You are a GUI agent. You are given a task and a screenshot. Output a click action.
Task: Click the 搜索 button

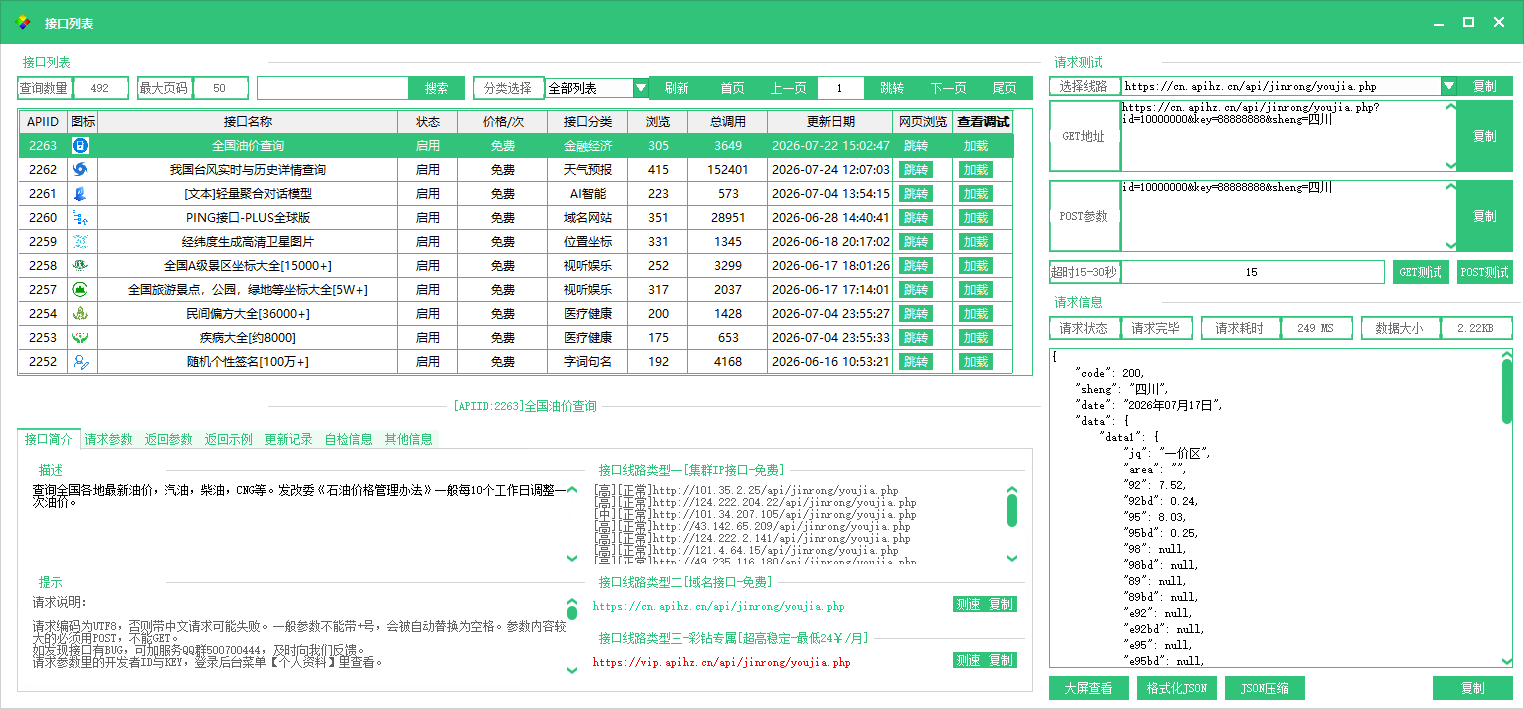click(x=437, y=88)
